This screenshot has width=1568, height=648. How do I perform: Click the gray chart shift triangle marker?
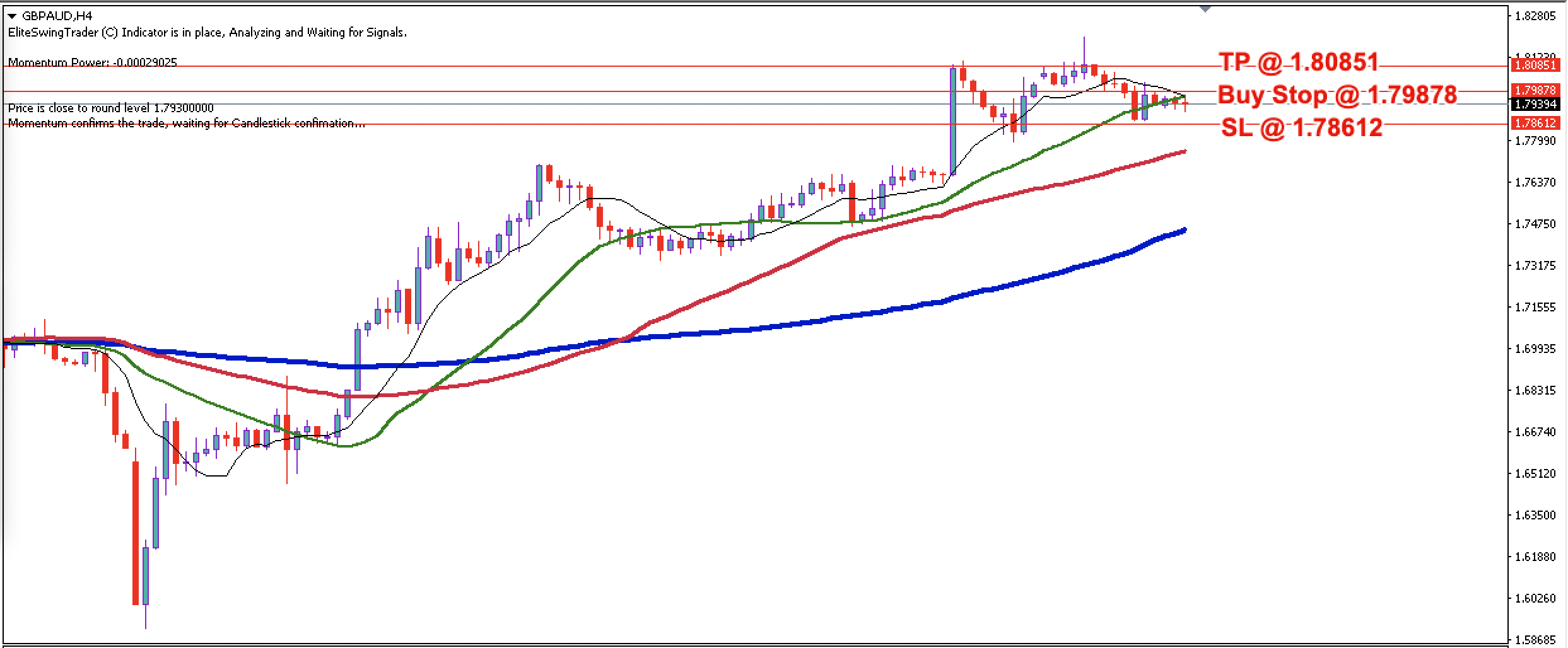coord(1205,9)
